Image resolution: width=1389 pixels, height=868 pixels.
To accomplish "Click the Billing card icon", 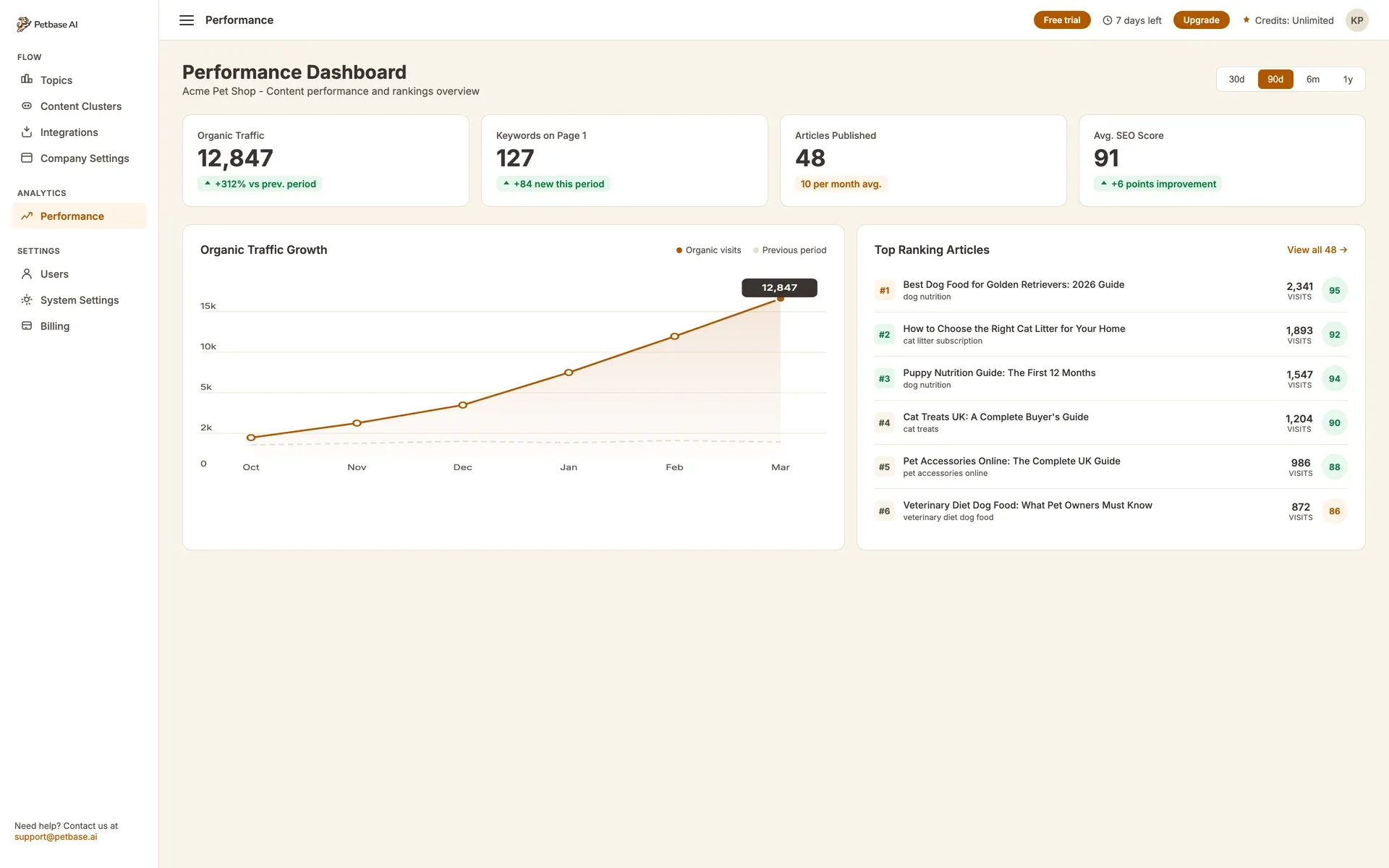I will pos(27,325).
